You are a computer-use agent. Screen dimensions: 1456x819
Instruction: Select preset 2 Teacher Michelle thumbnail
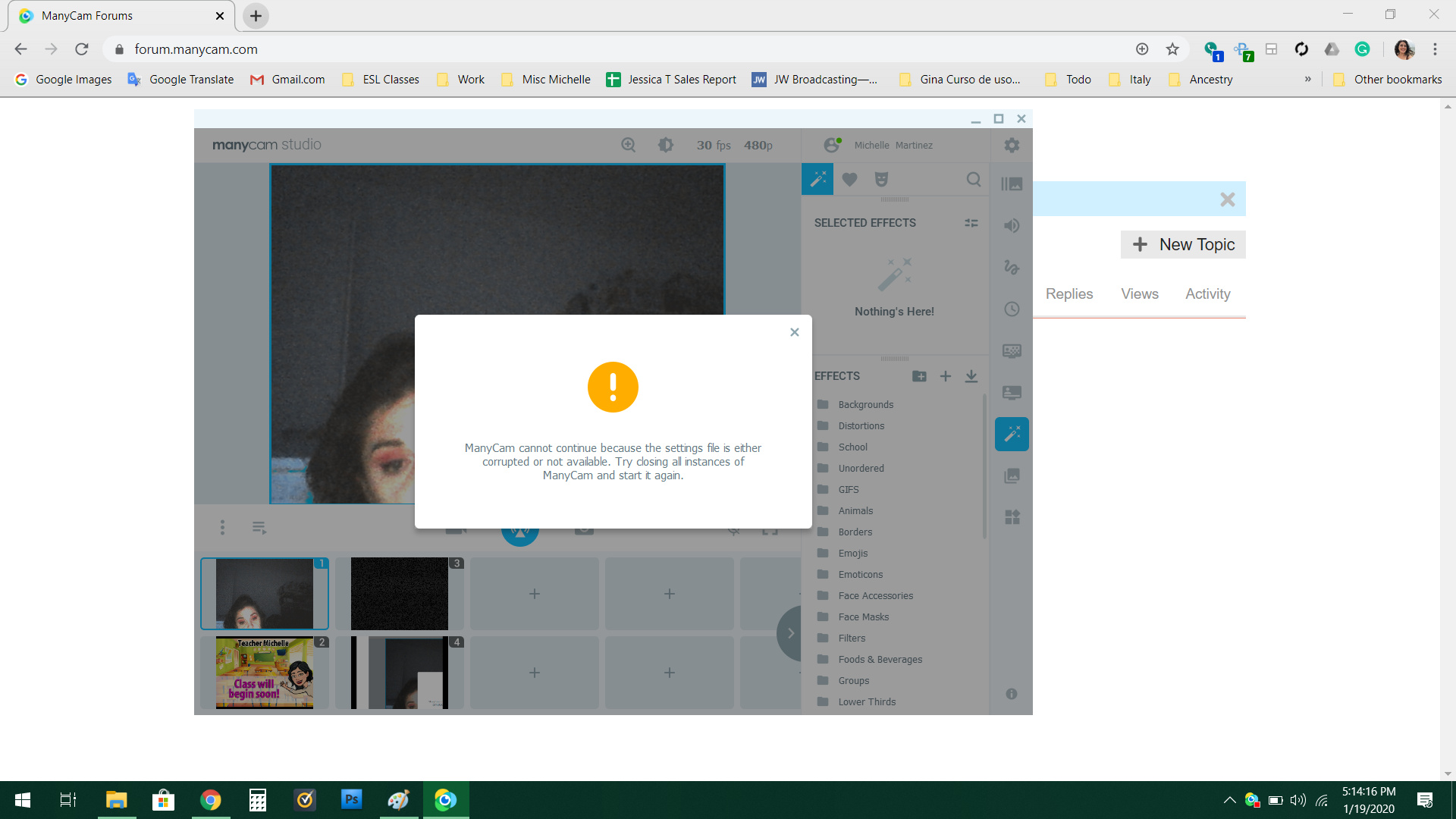pos(265,673)
